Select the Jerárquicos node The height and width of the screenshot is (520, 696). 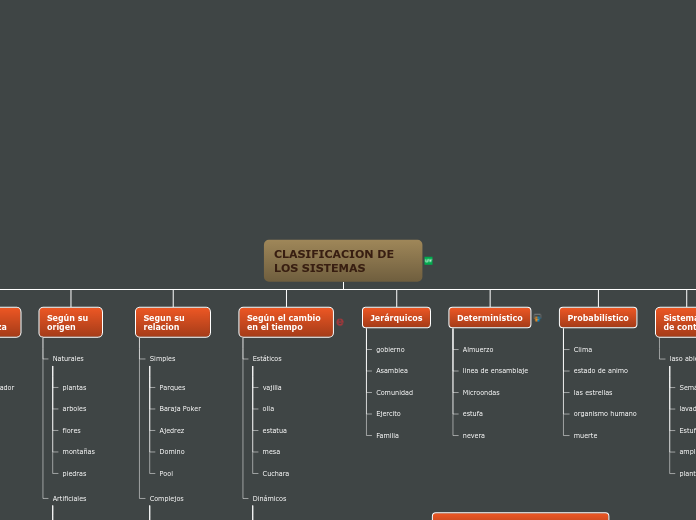pos(396,318)
